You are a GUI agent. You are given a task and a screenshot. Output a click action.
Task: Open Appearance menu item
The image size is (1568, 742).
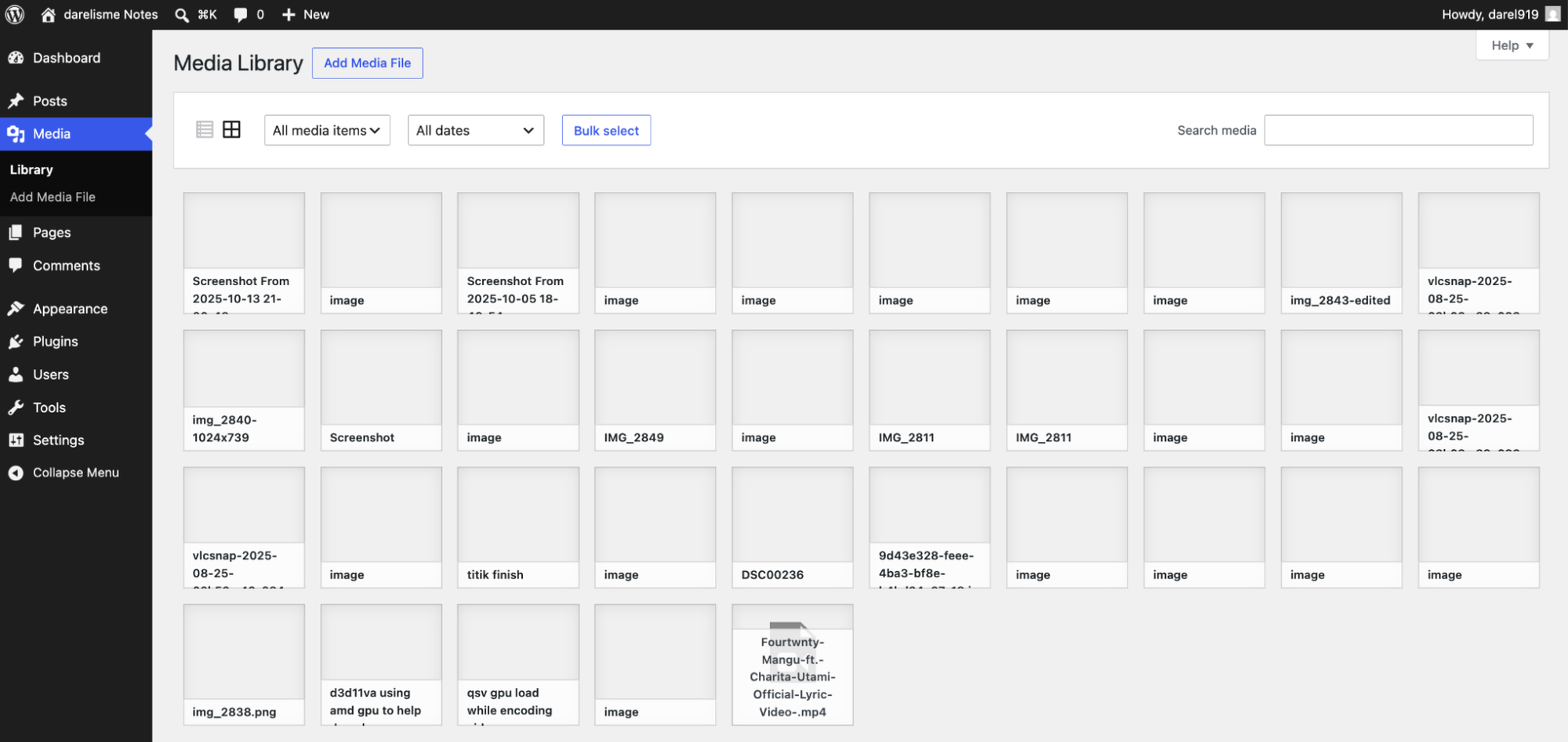coord(76,308)
